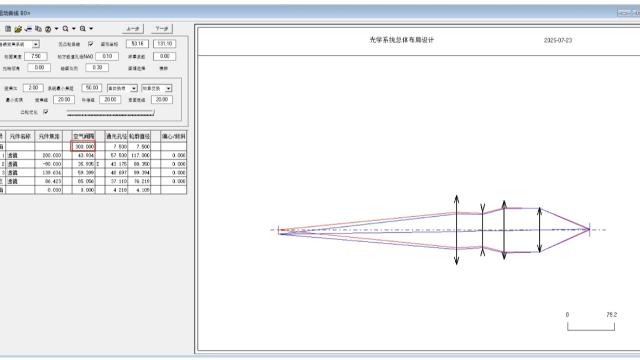The width and height of the screenshot is (640, 360).
Task: Click the 偏心/倾斜 column header
Action: [173, 136]
